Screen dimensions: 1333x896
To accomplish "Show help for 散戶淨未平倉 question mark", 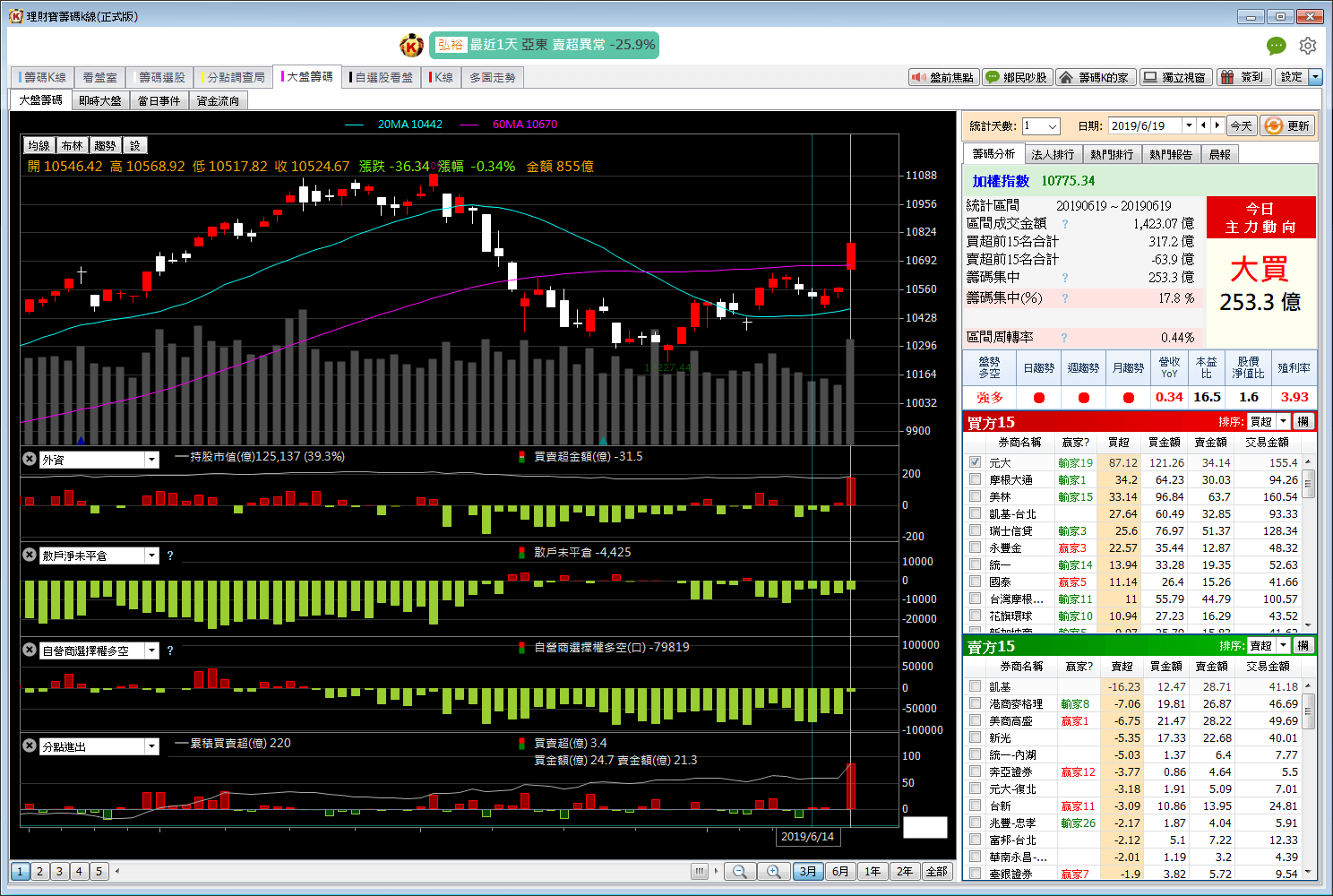I will tap(170, 556).
